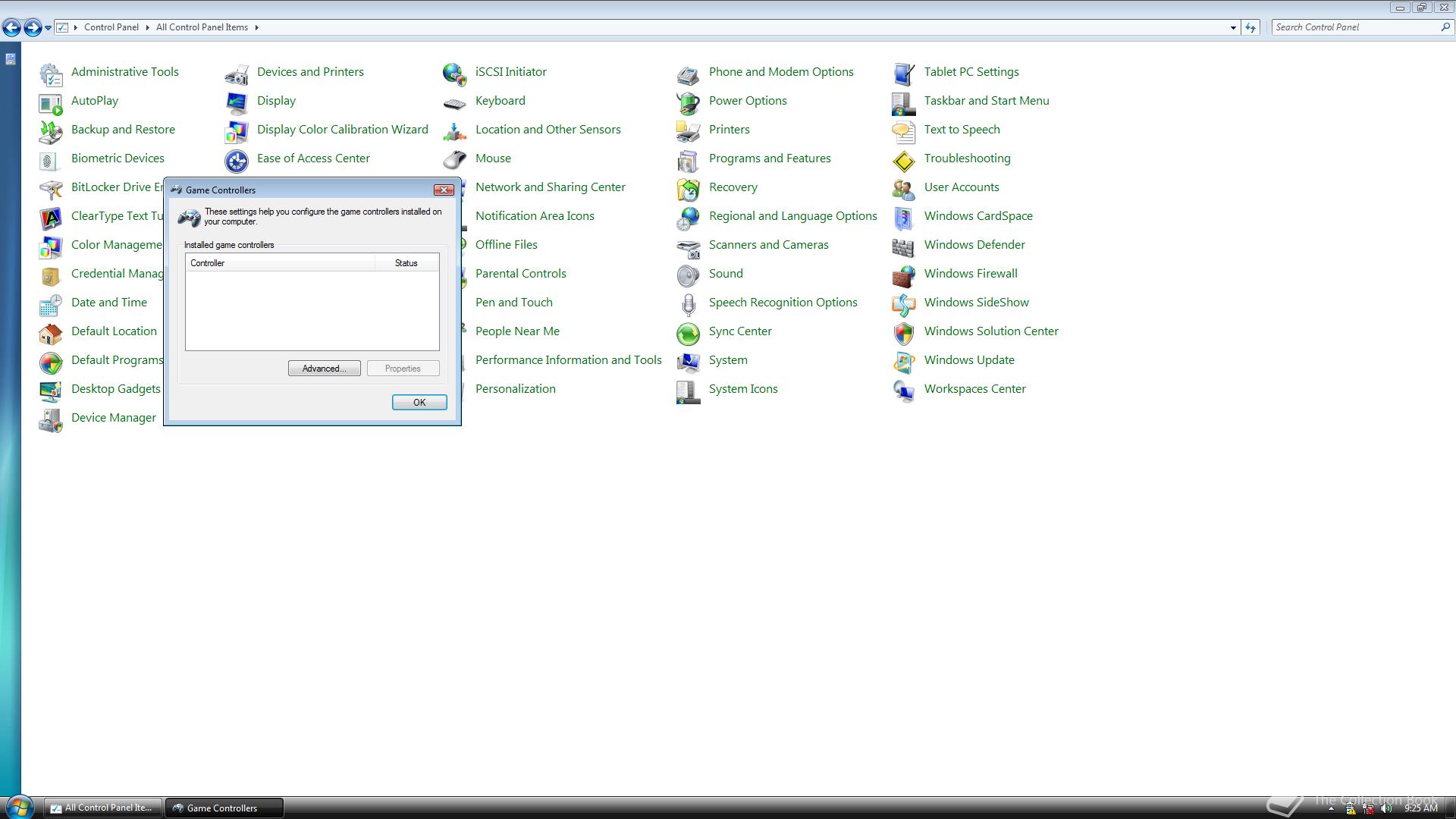The image size is (1456, 819).
Task: Open the Sync Center green icon
Action: point(689,333)
